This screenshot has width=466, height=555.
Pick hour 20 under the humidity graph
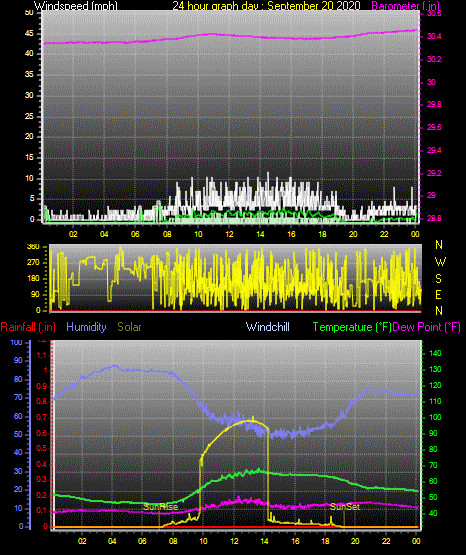(x=355, y=541)
